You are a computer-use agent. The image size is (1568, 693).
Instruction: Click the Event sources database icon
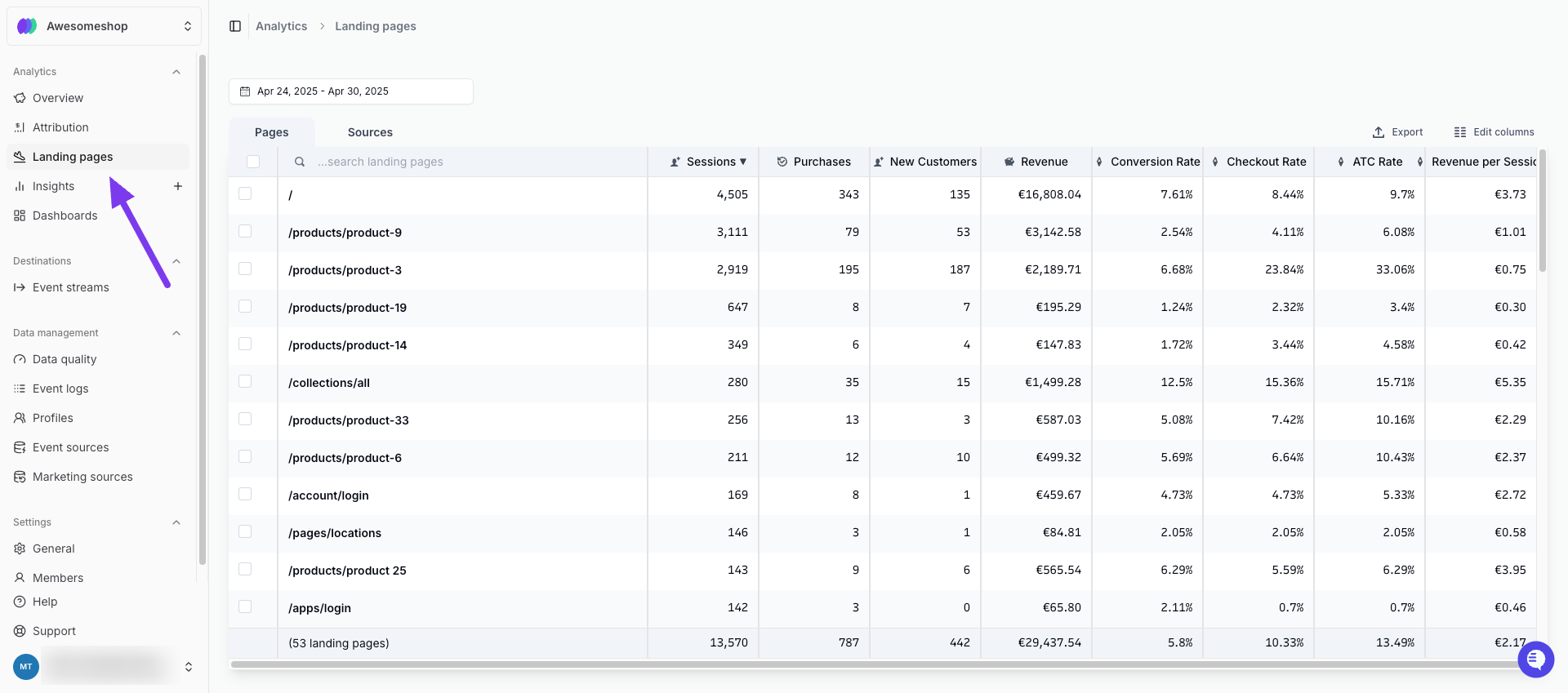point(20,447)
